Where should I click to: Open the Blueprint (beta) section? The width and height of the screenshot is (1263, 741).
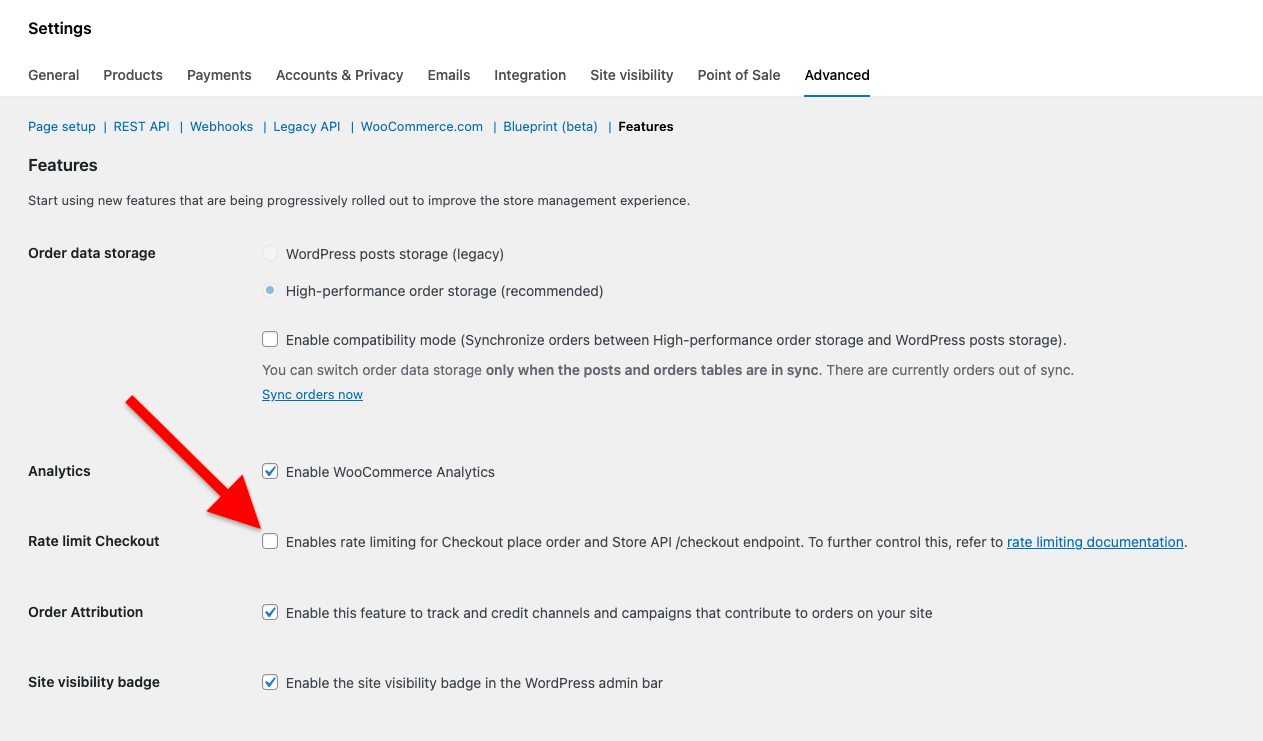pos(550,127)
